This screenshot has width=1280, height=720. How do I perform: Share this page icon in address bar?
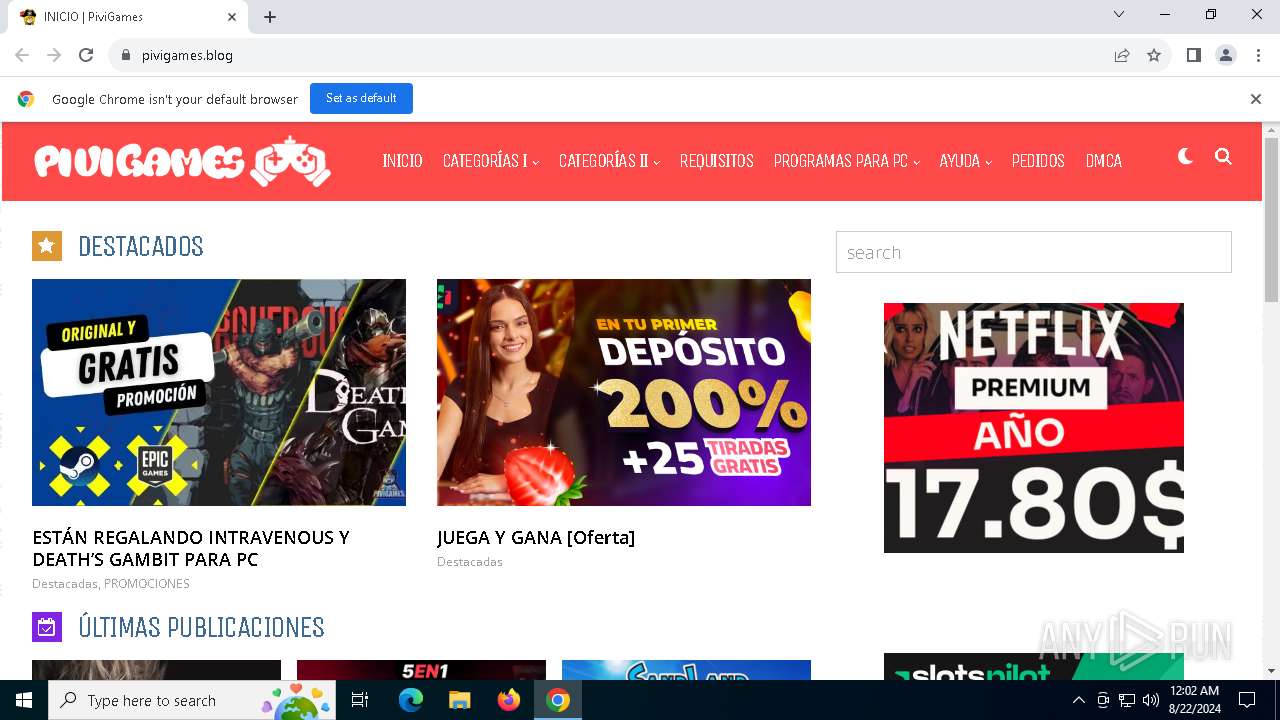coord(1122,55)
